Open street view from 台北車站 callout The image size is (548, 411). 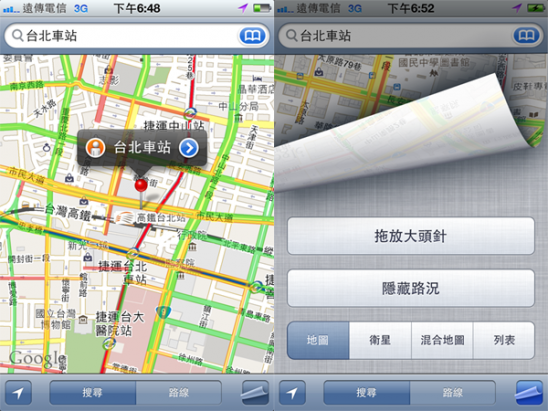coord(95,148)
